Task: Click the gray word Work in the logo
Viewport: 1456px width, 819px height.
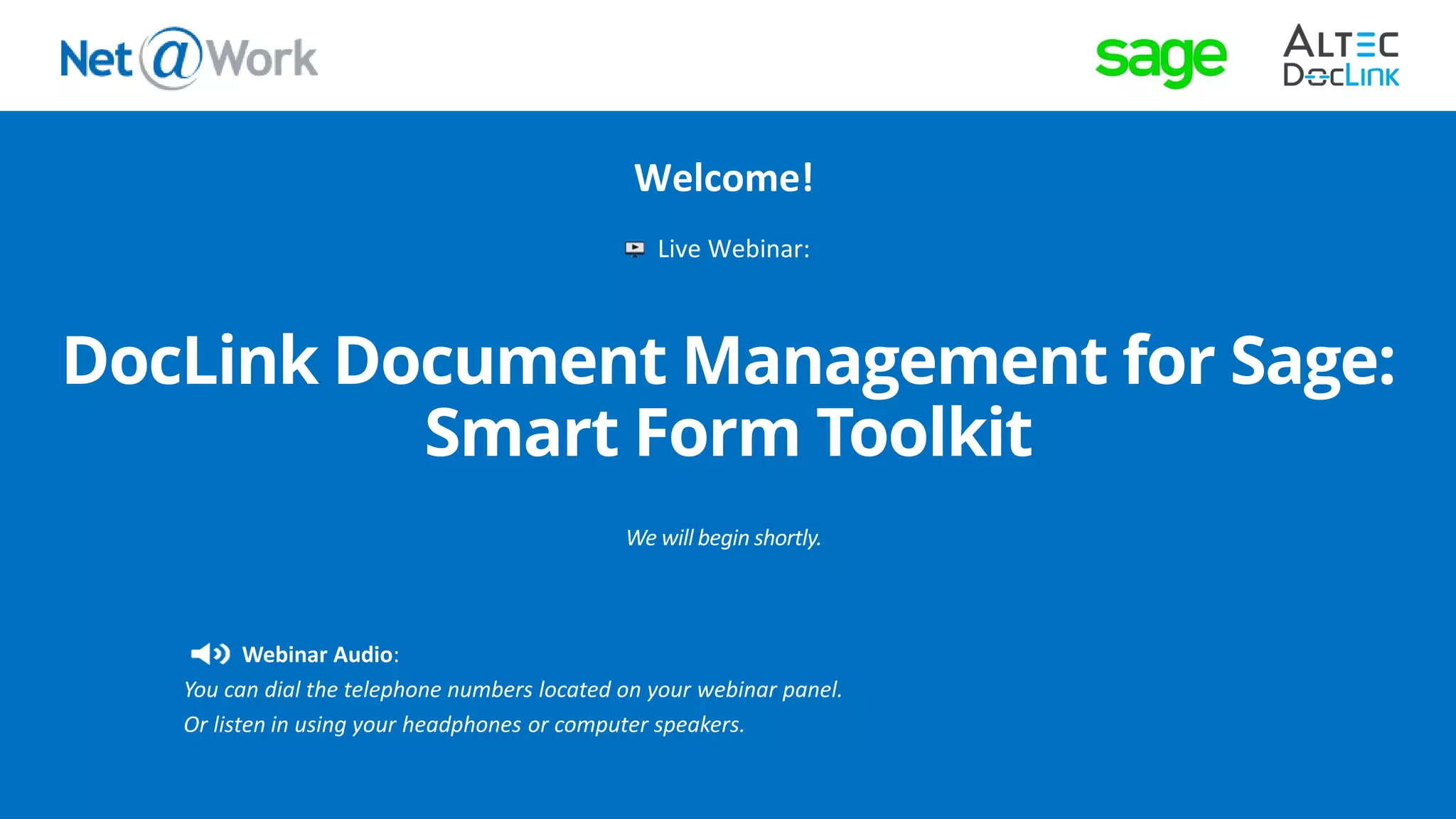Action: 262,59
